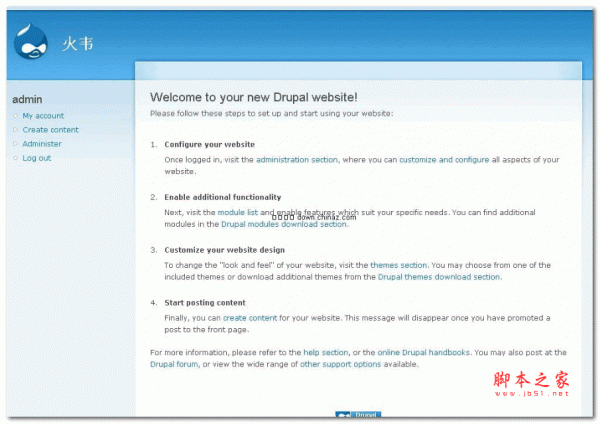Click the Drupal droplet logo
This screenshot has height=424, width=600.
pyautogui.click(x=31, y=41)
